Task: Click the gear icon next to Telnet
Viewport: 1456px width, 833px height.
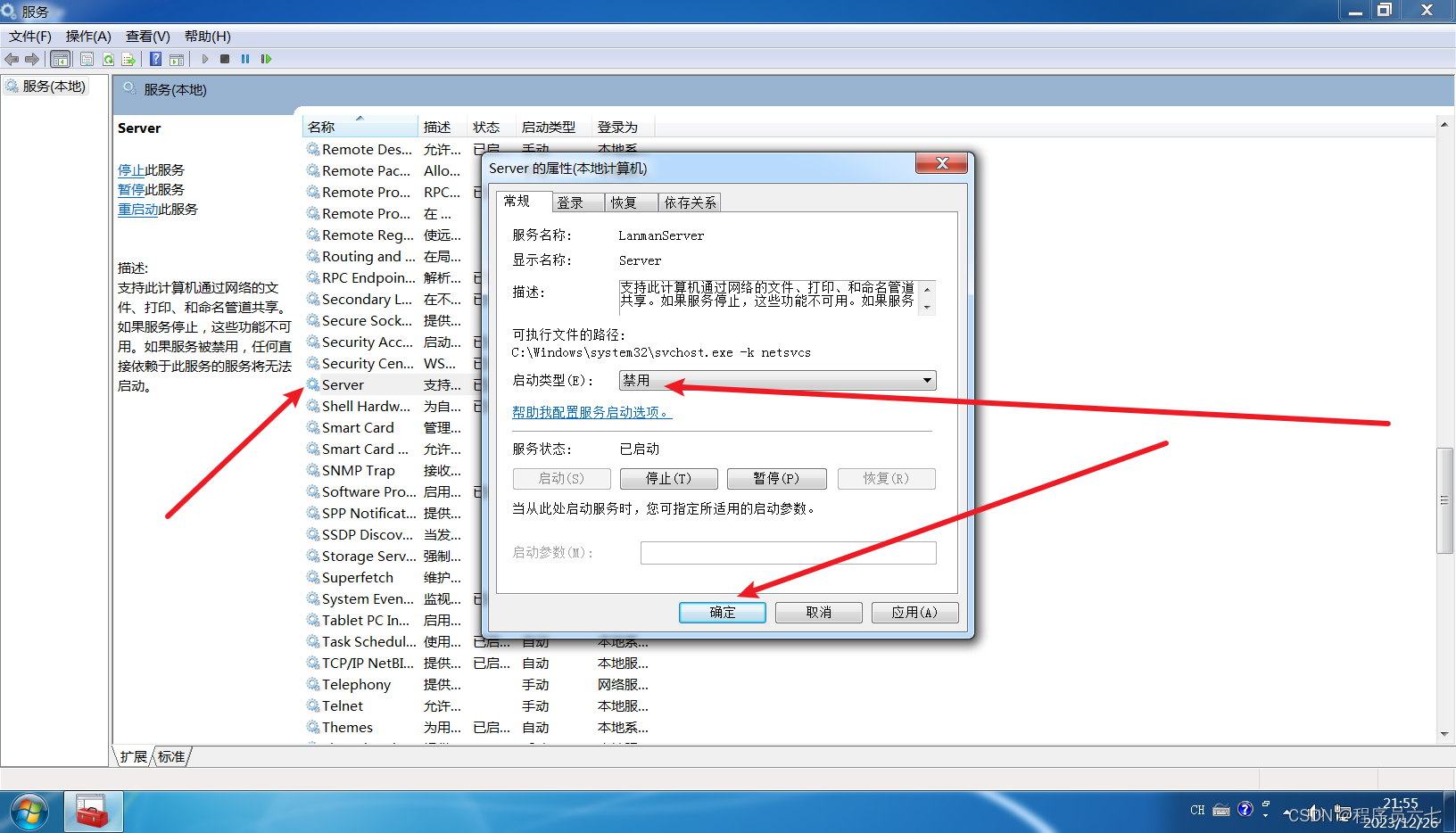Action: 313,705
